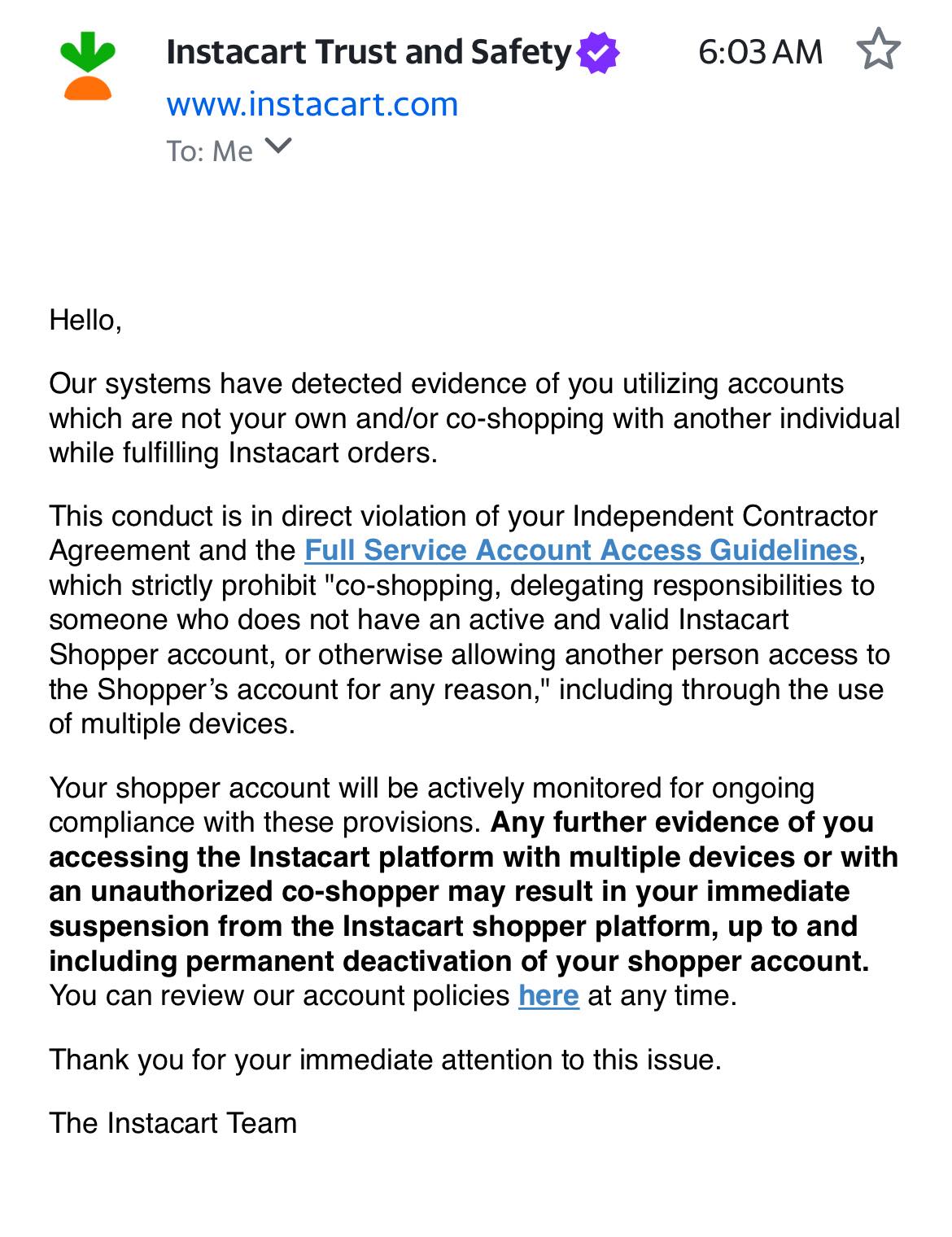Click the "of multiple devices." line
This screenshot has width=952, height=1237.
point(172,723)
